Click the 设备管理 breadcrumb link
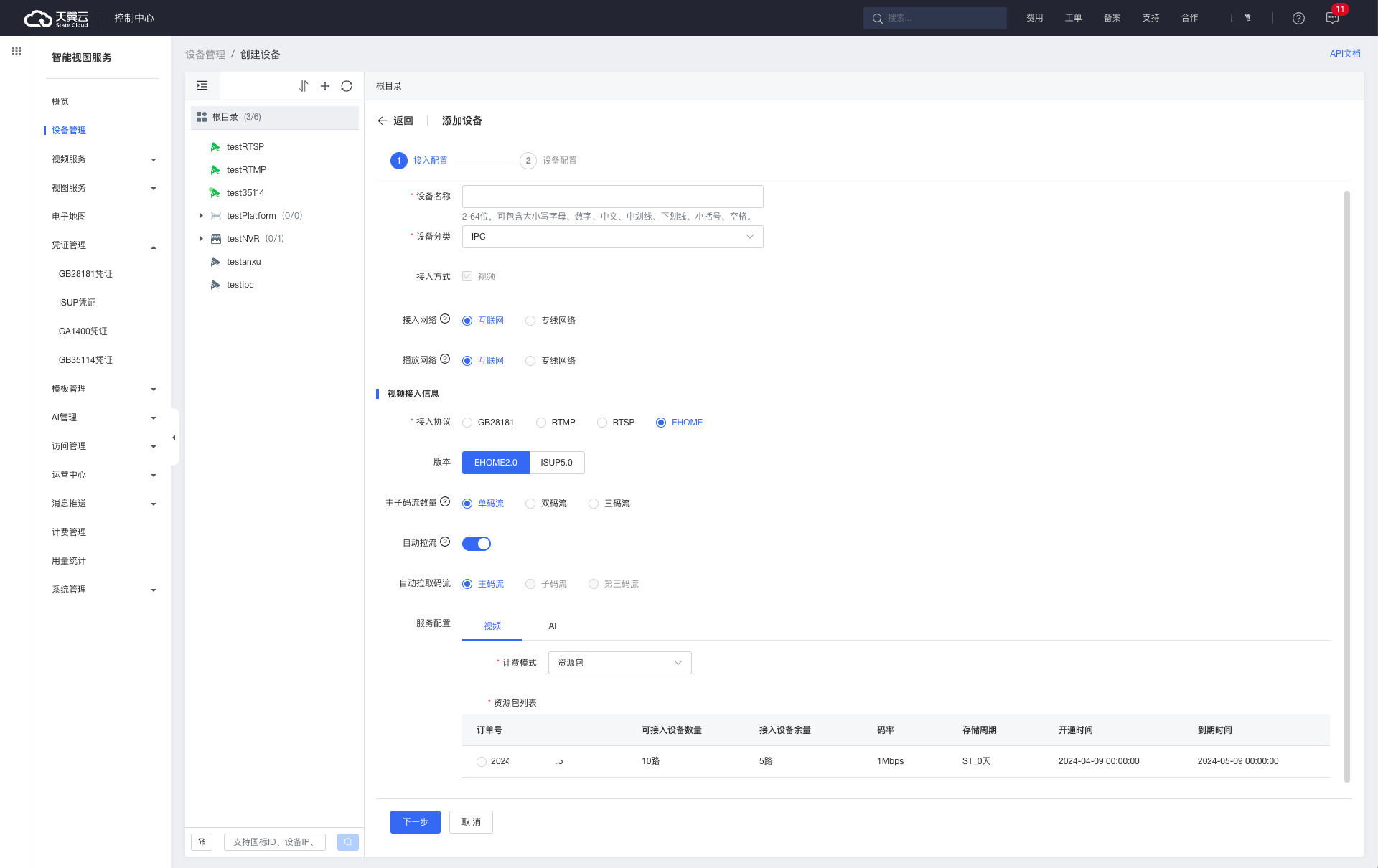Image resolution: width=1378 pixels, height=868 pixels. [x=205, y=55]
